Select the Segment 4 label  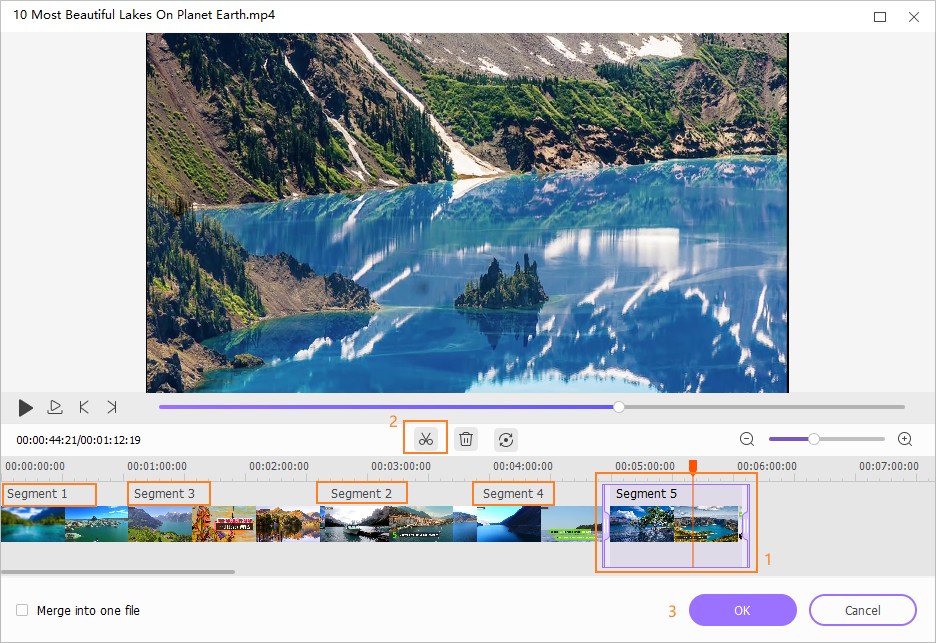pos(513,493)
